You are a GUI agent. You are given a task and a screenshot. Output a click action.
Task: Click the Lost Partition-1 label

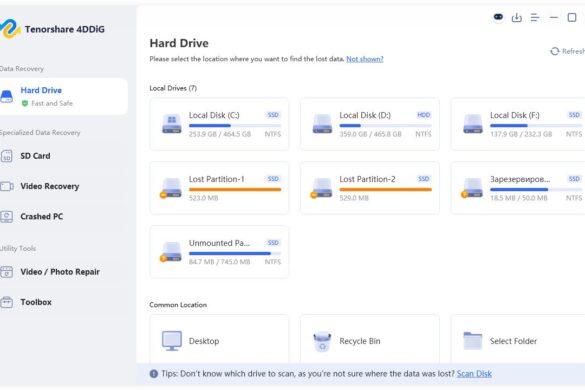[x=216, y=179]
